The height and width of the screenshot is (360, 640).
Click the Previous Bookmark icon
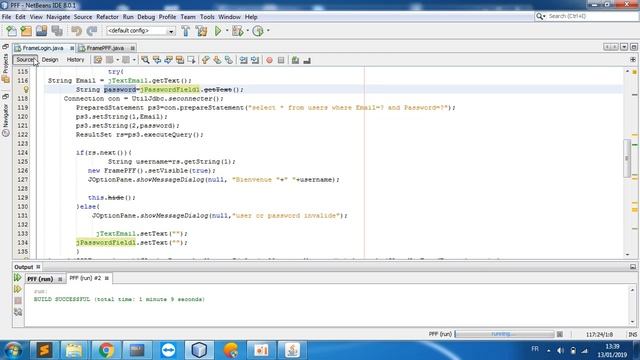tap(205, 60)
